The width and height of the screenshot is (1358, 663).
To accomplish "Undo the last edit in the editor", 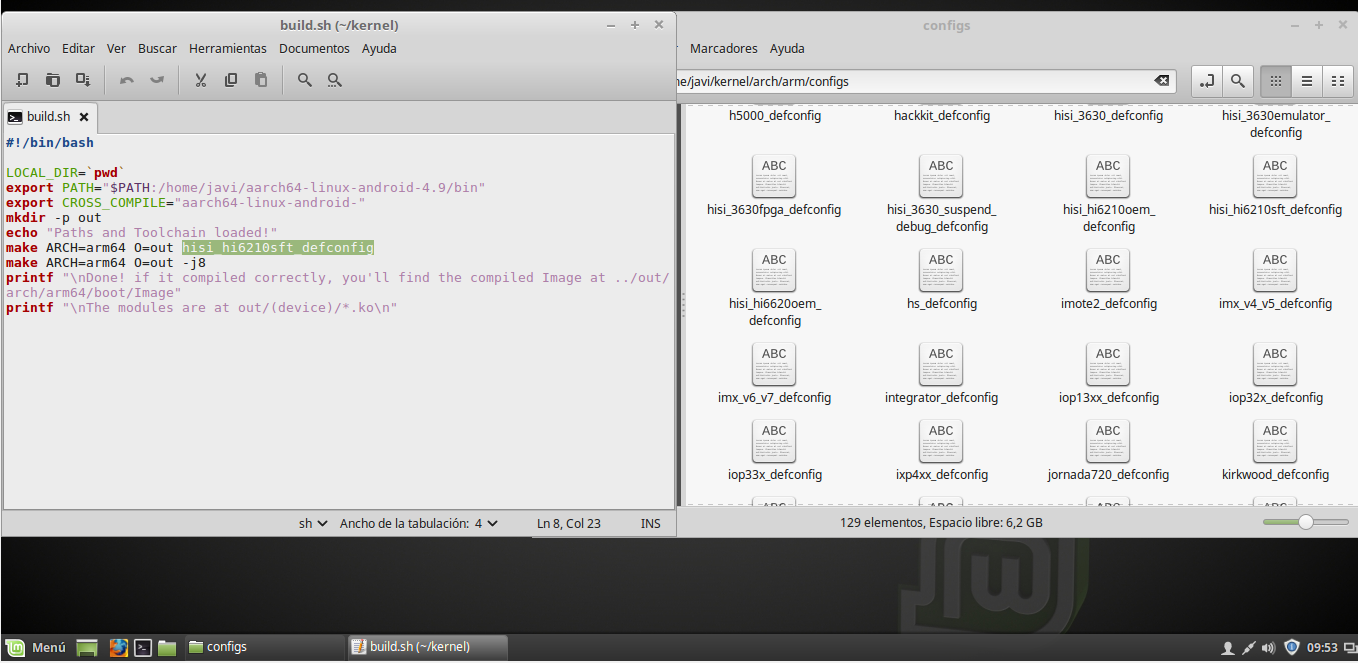I will [127, 80].
